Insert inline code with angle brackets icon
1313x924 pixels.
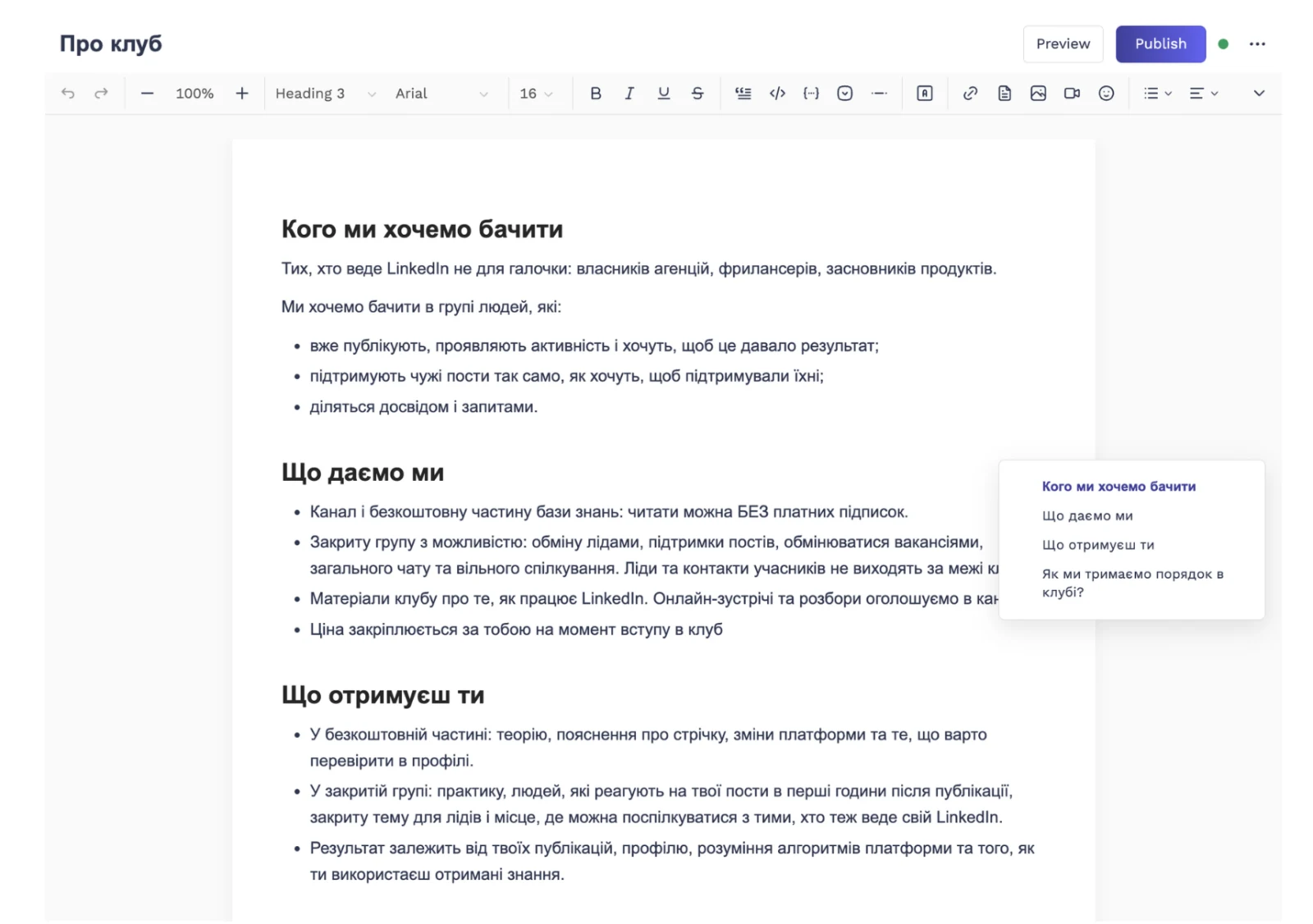pyautogui.click(x=777, y=94)
